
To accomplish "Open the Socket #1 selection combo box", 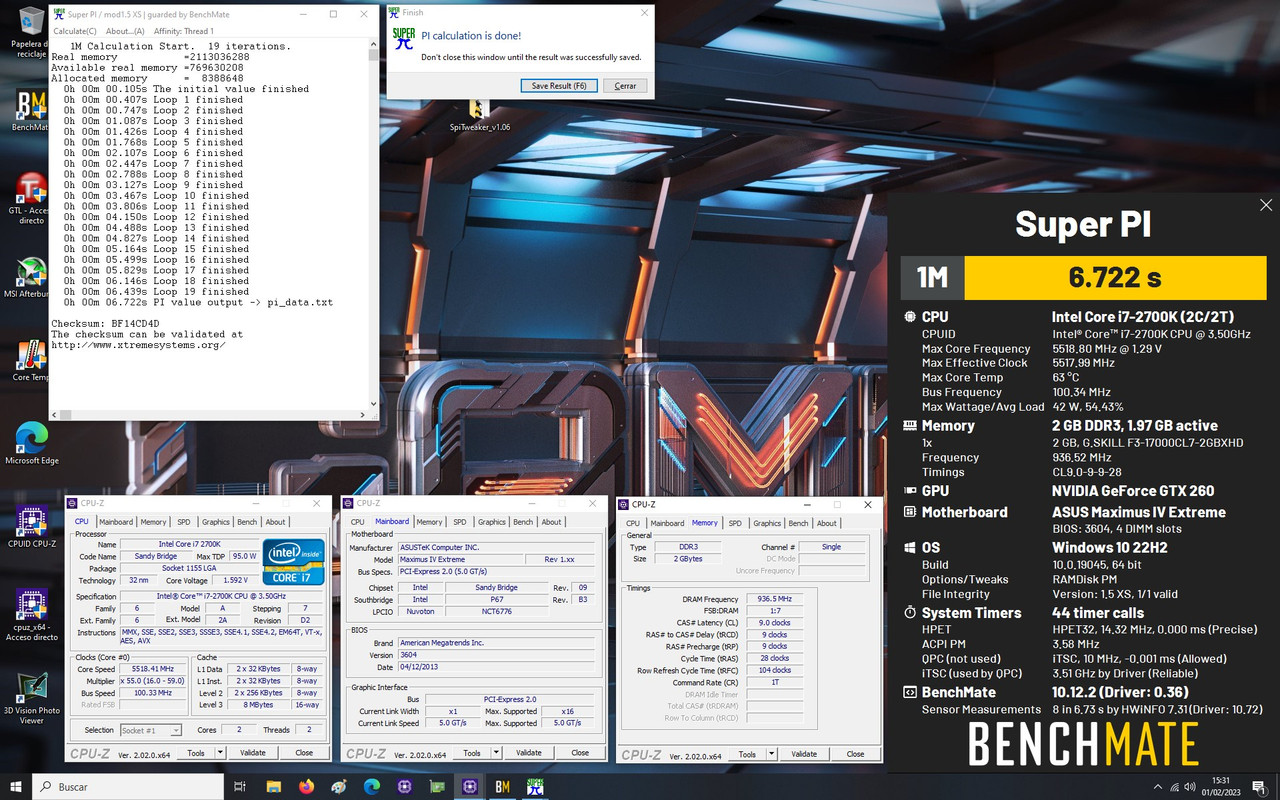I will (149, 730).
